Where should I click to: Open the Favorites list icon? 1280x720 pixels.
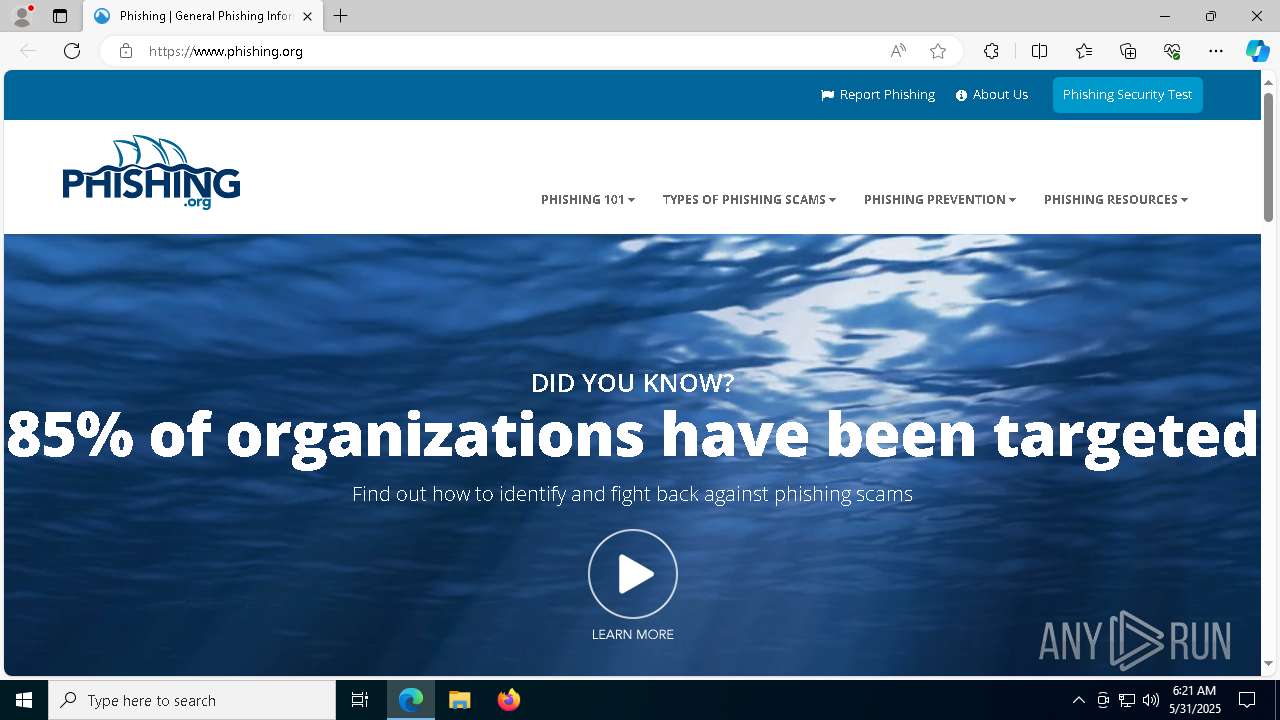click(x=1084, y=51)
